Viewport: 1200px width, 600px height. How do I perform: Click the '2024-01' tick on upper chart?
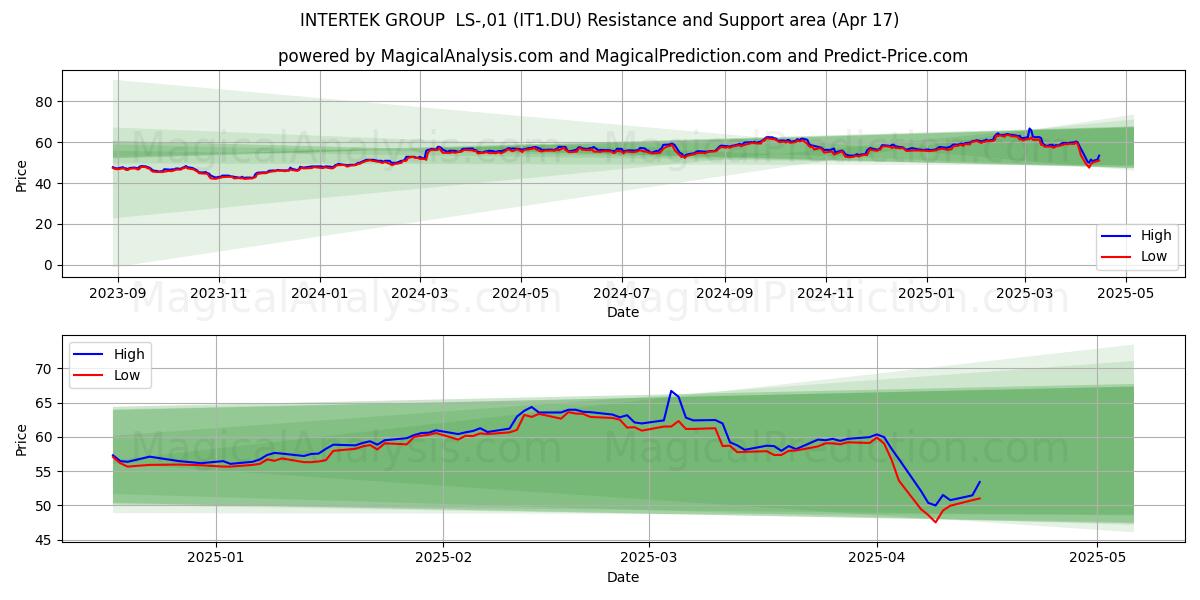point(320,293)
